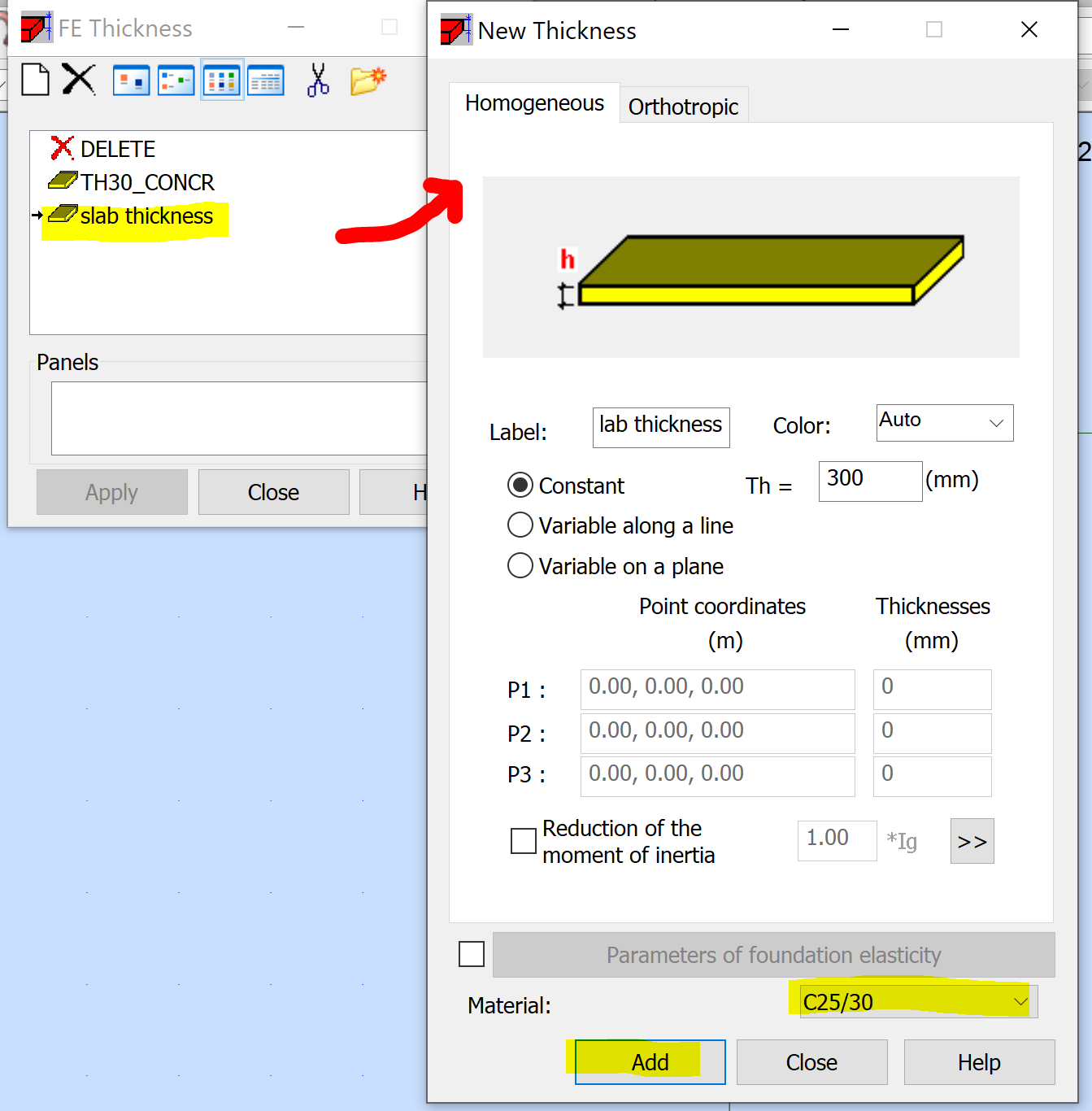Click Close in the FE Thickness dialog
Image resolution: width=1092 pixels, height=1111 pixels.
pos(273,491)
